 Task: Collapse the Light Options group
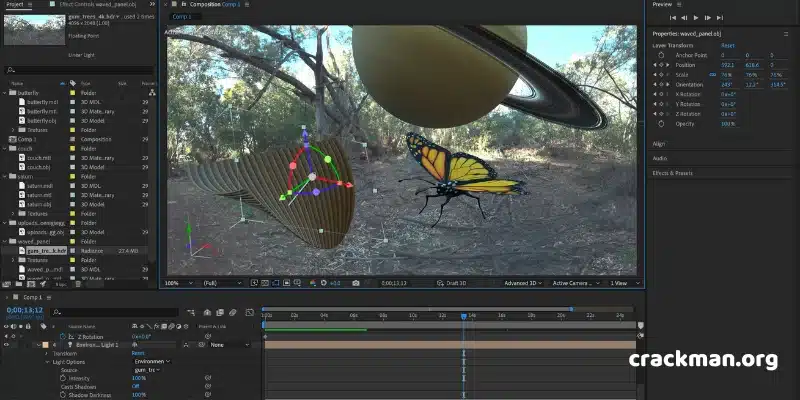tap(48, 362)
